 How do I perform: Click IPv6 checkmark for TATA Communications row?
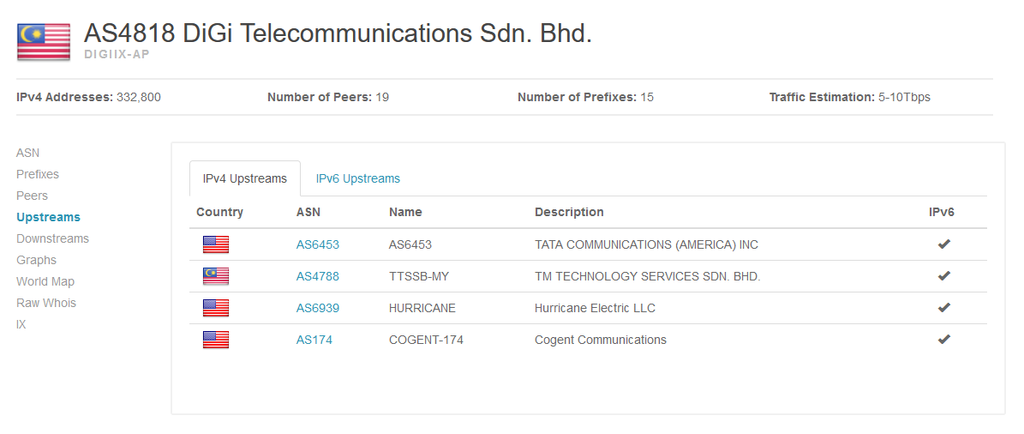point(943,244)
